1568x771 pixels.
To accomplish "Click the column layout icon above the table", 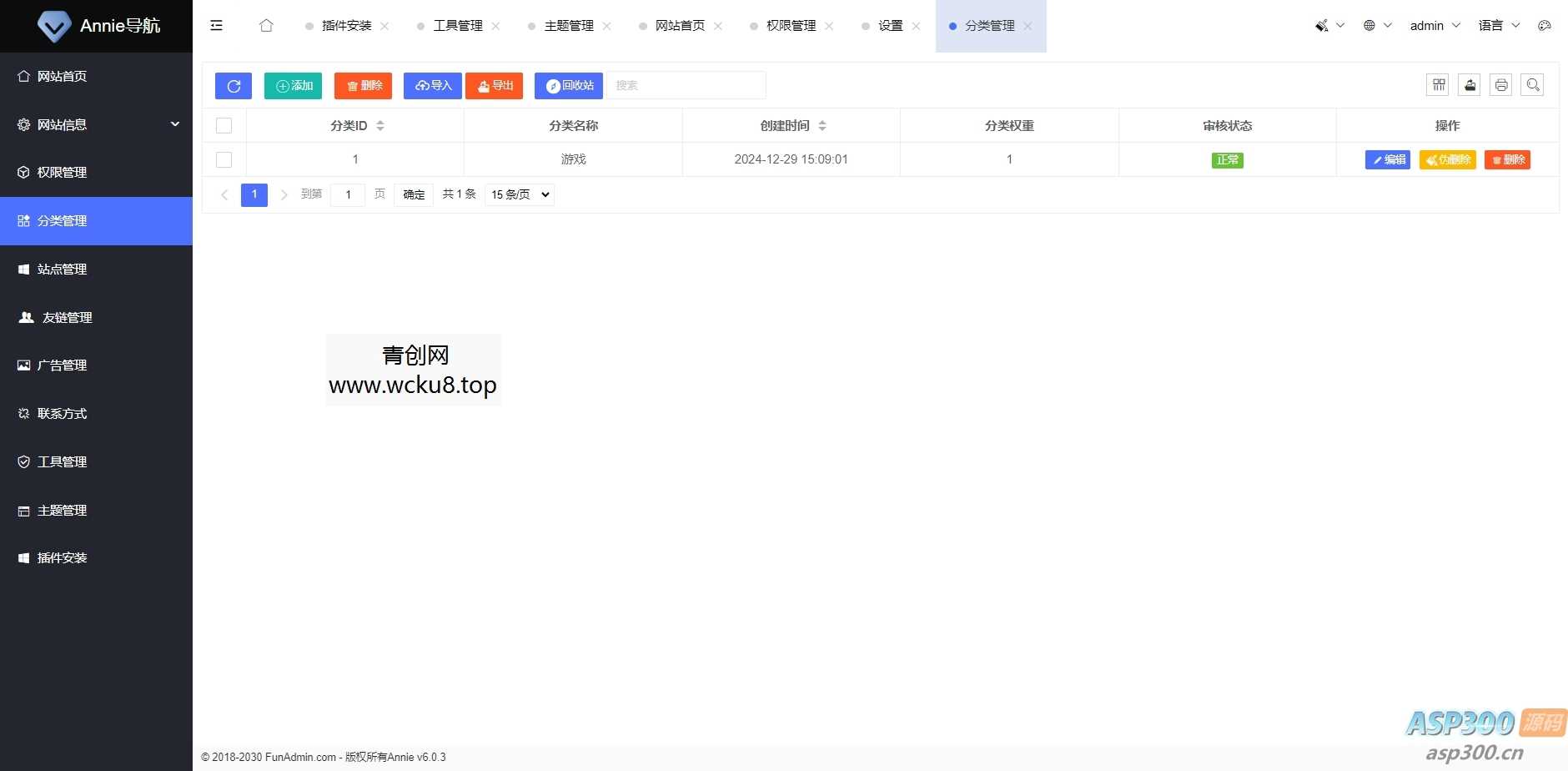I will pyautogui.click(x=1438, y=84).
